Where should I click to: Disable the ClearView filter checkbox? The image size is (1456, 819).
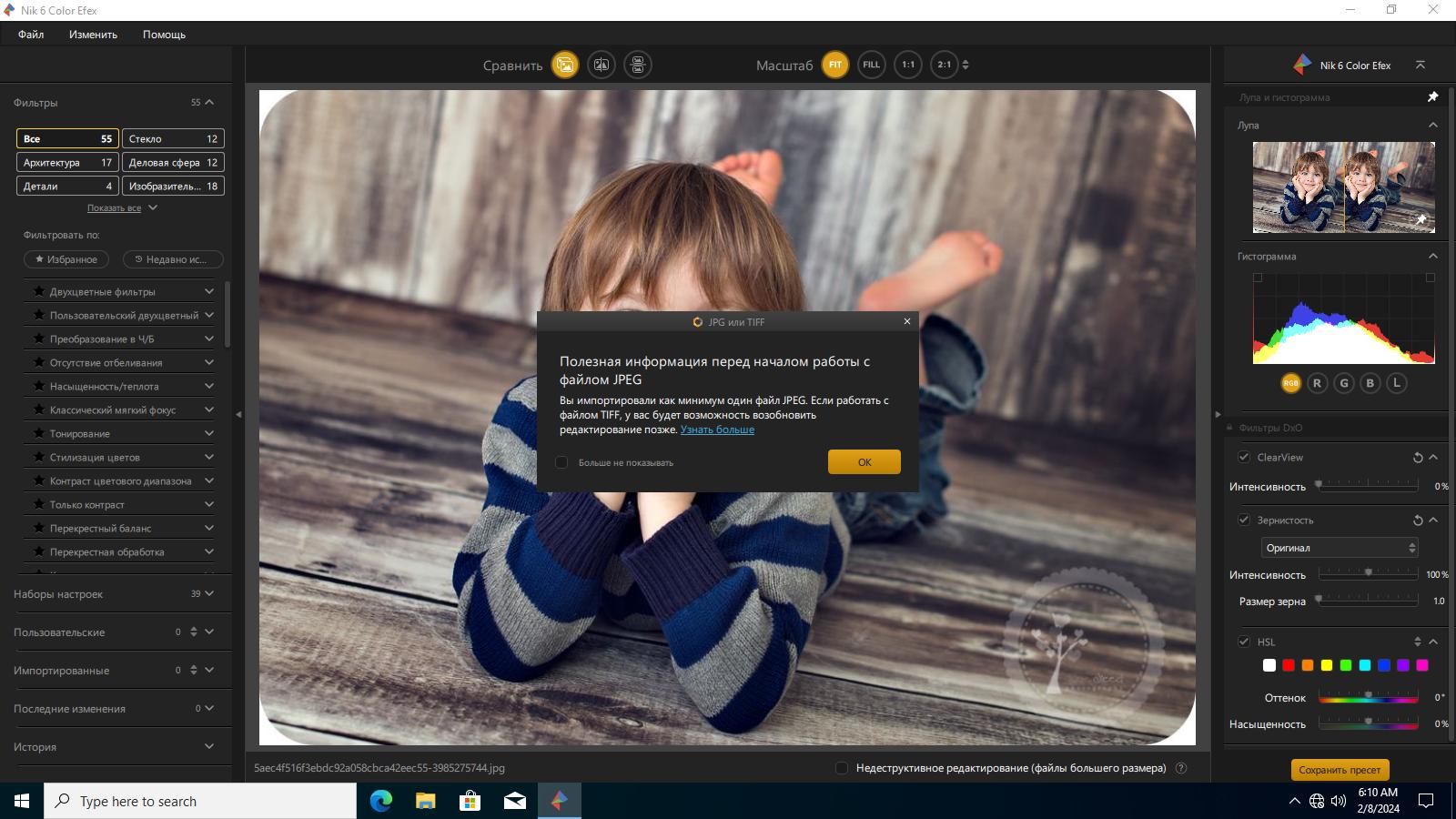tap(1244, 457)
